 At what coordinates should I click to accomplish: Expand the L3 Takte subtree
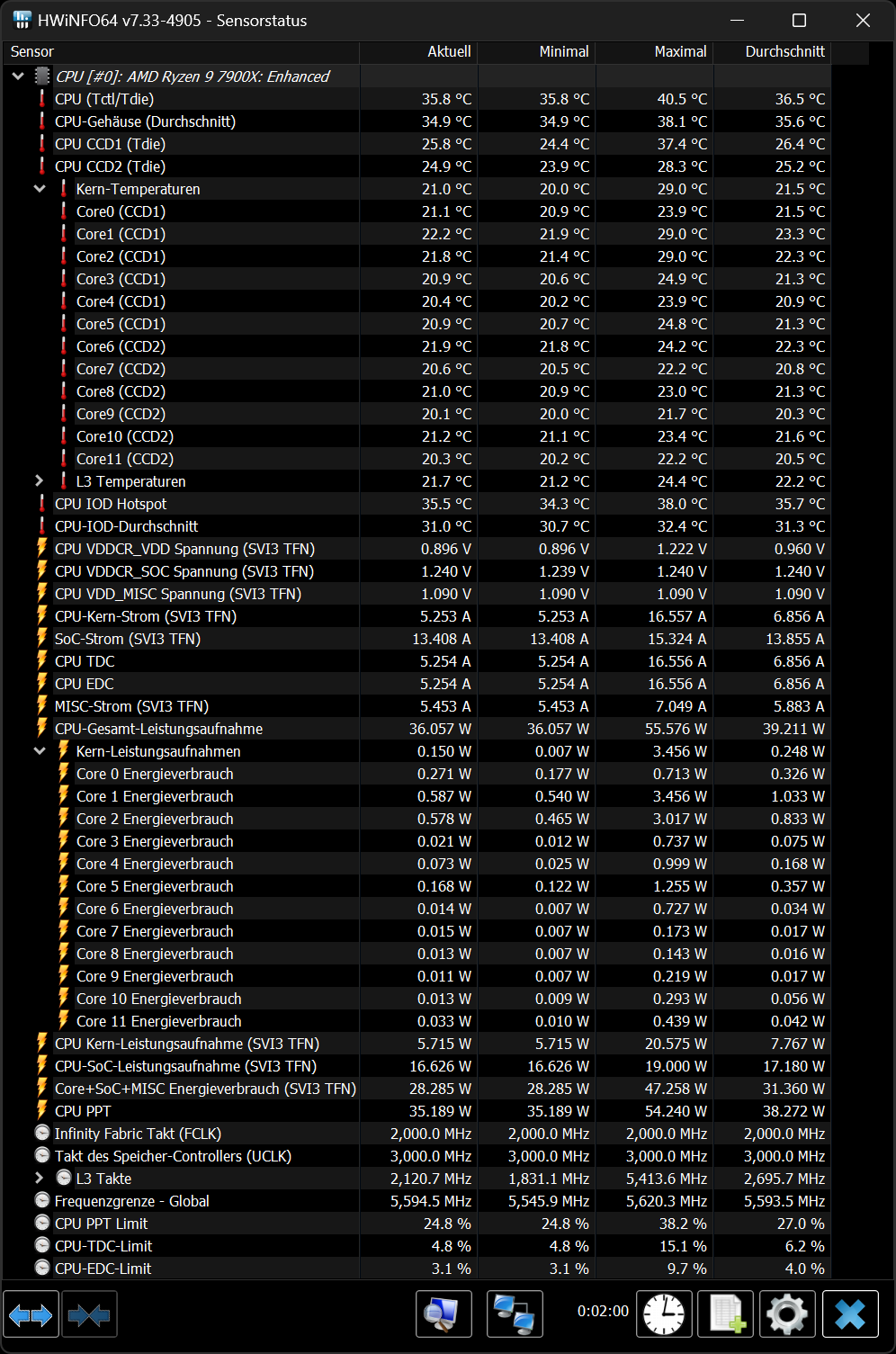click(40, 1178)
